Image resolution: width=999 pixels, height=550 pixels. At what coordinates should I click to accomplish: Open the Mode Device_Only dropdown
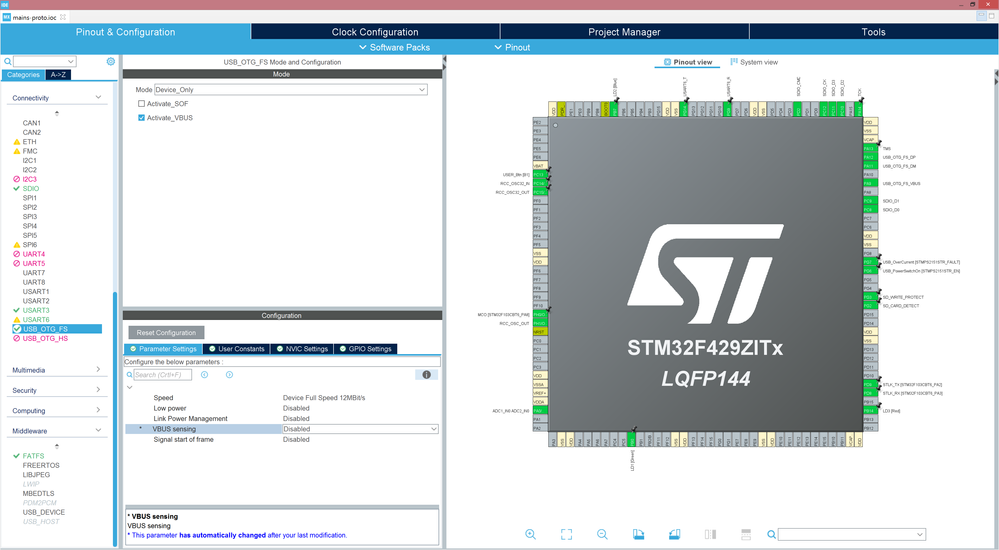click(x=291, y=90)
